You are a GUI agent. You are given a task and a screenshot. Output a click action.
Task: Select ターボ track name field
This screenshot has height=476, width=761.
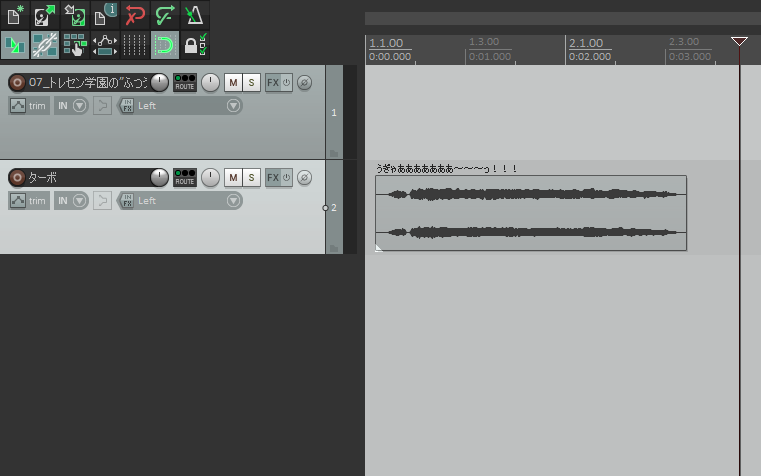click(87, 178)
